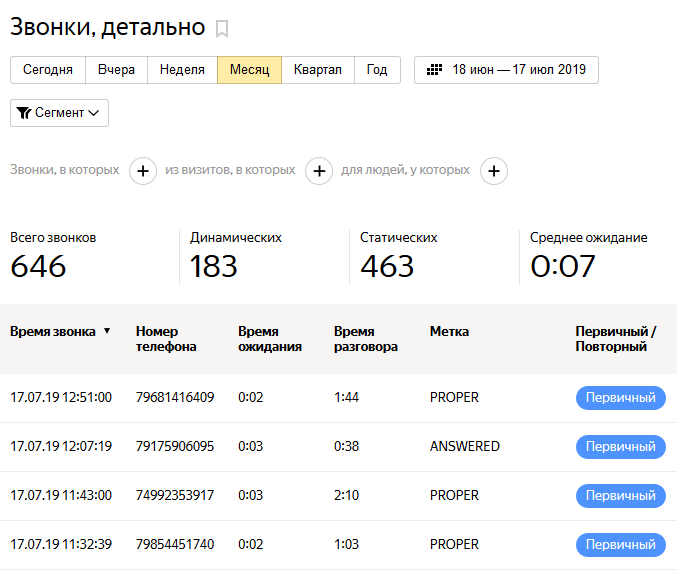Click the Динамических value 183
The height and width of the screenshot is (570, 677).
[214, 266]
